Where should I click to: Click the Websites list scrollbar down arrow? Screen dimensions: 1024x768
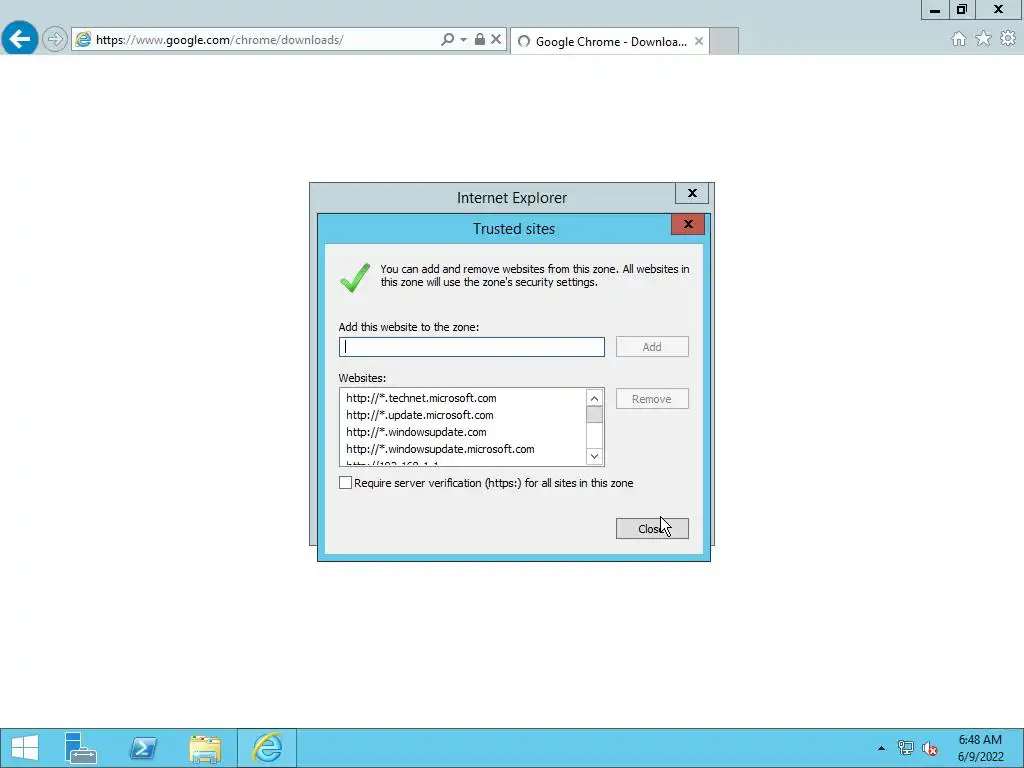click(x=594, y=456)
